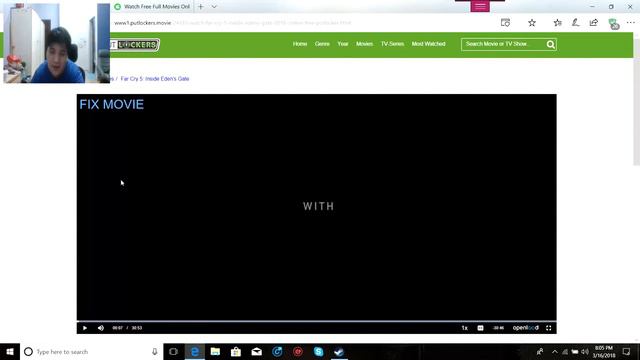The width and height of the screenshot is (640, 360).
Task: Open the reading view icon
Action: point(505,23)
